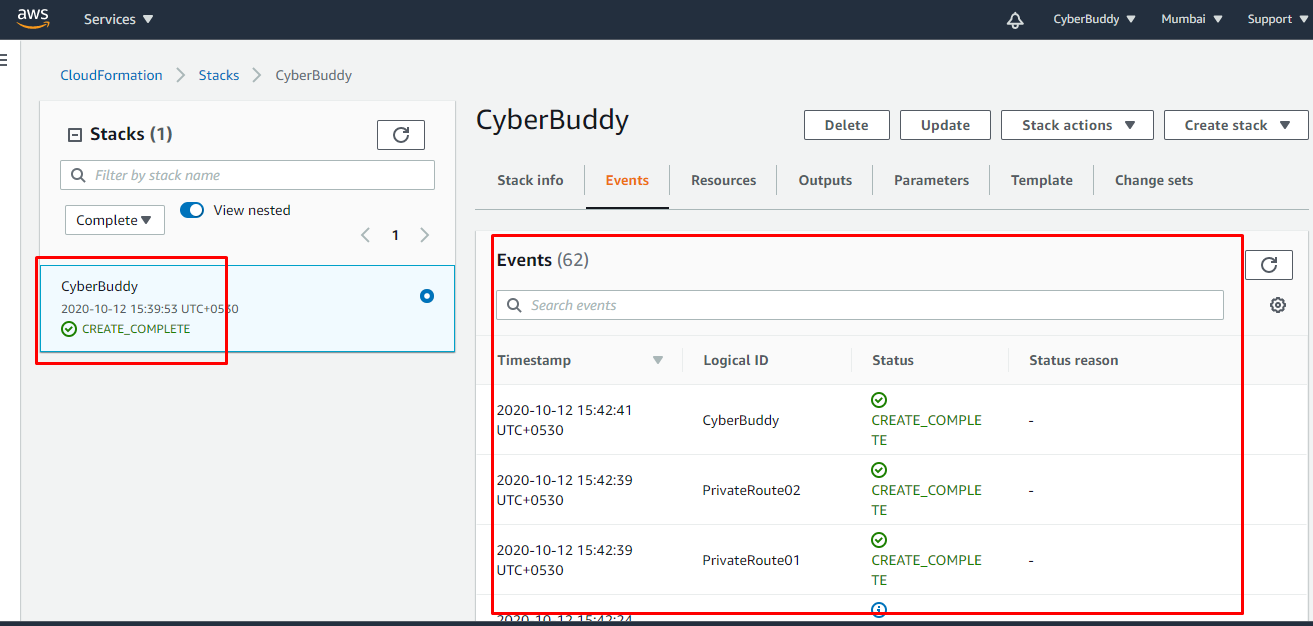Refresh the events list

pyautogui.click(x=1268, y=265)
